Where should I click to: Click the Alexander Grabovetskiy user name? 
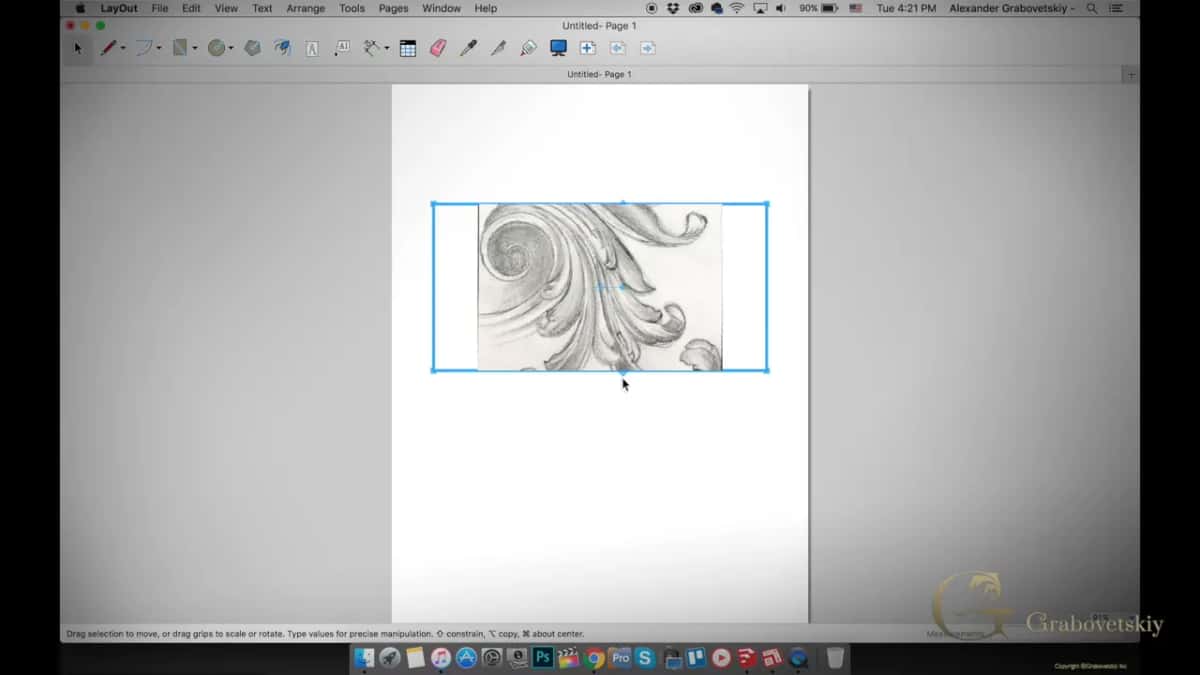[x=1013, y=8]
